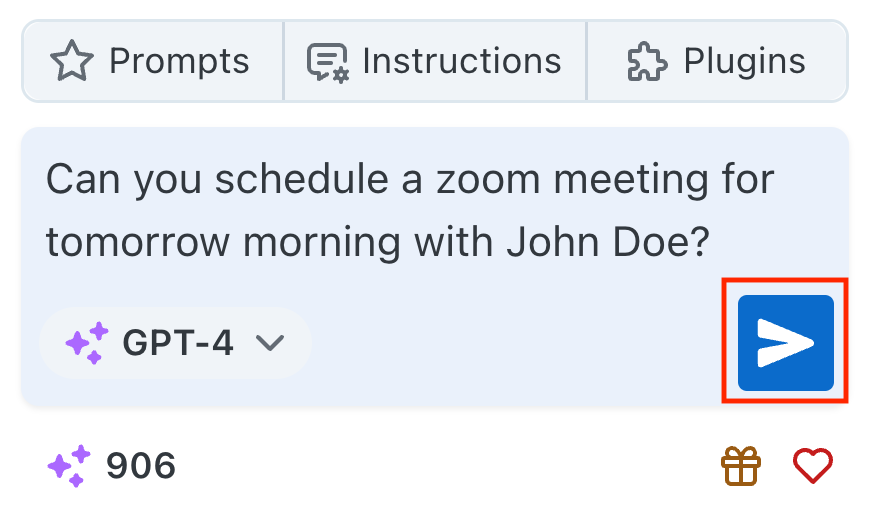Viewport: 875px width, 520px height.
Task: Click the puzzle piece Plugins icon
Action: click(647, 62)
